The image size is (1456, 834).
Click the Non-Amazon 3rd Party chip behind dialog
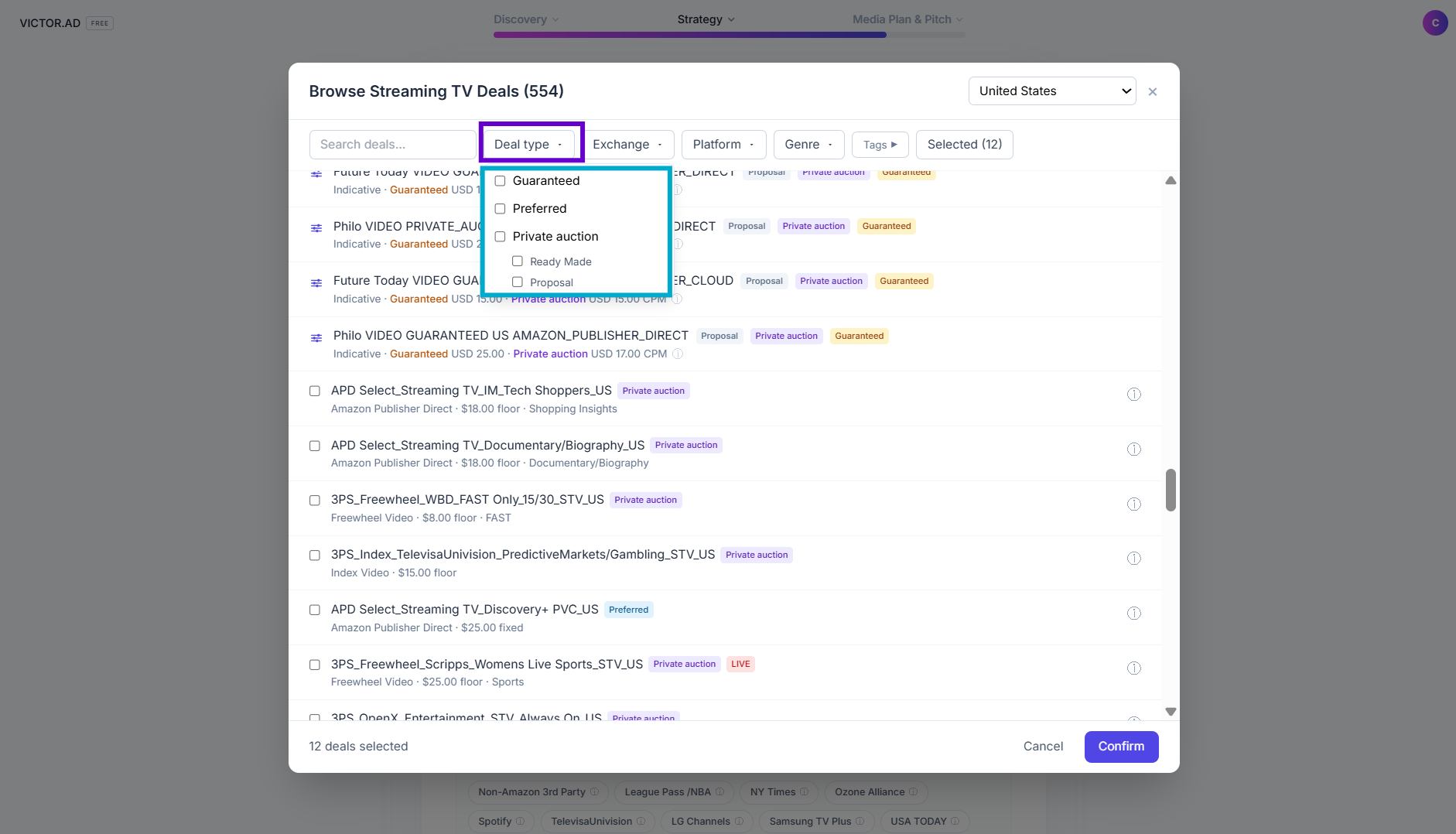click(x=538, y=791)
